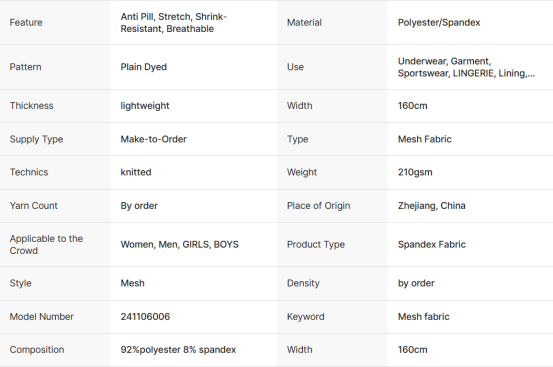Click 92%polyester 8% spandex composition text

click(x=178, y=350)
